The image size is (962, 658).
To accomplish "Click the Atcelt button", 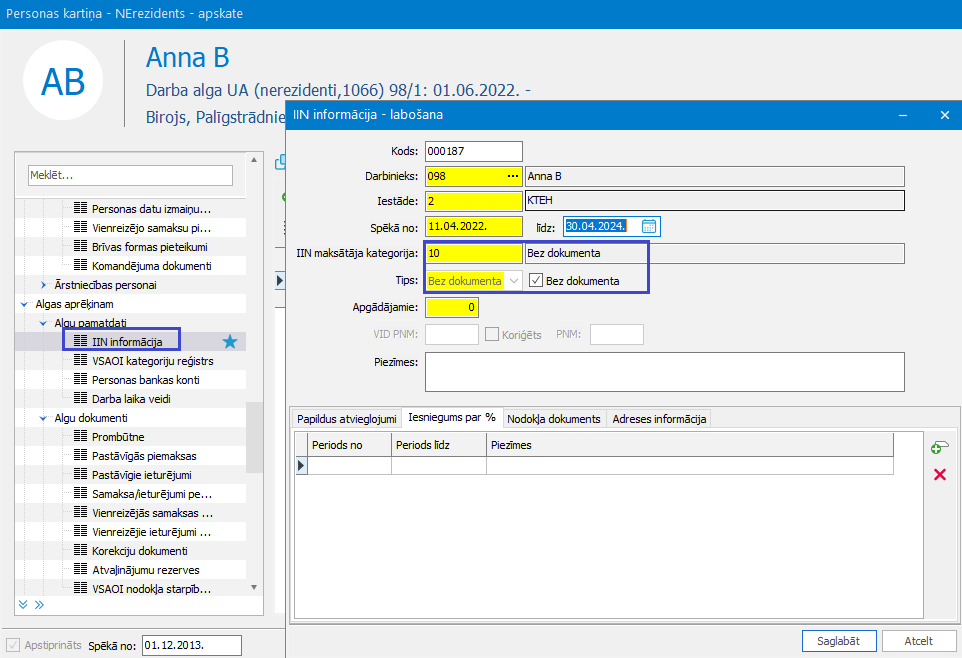I will [x=918, y=641].
